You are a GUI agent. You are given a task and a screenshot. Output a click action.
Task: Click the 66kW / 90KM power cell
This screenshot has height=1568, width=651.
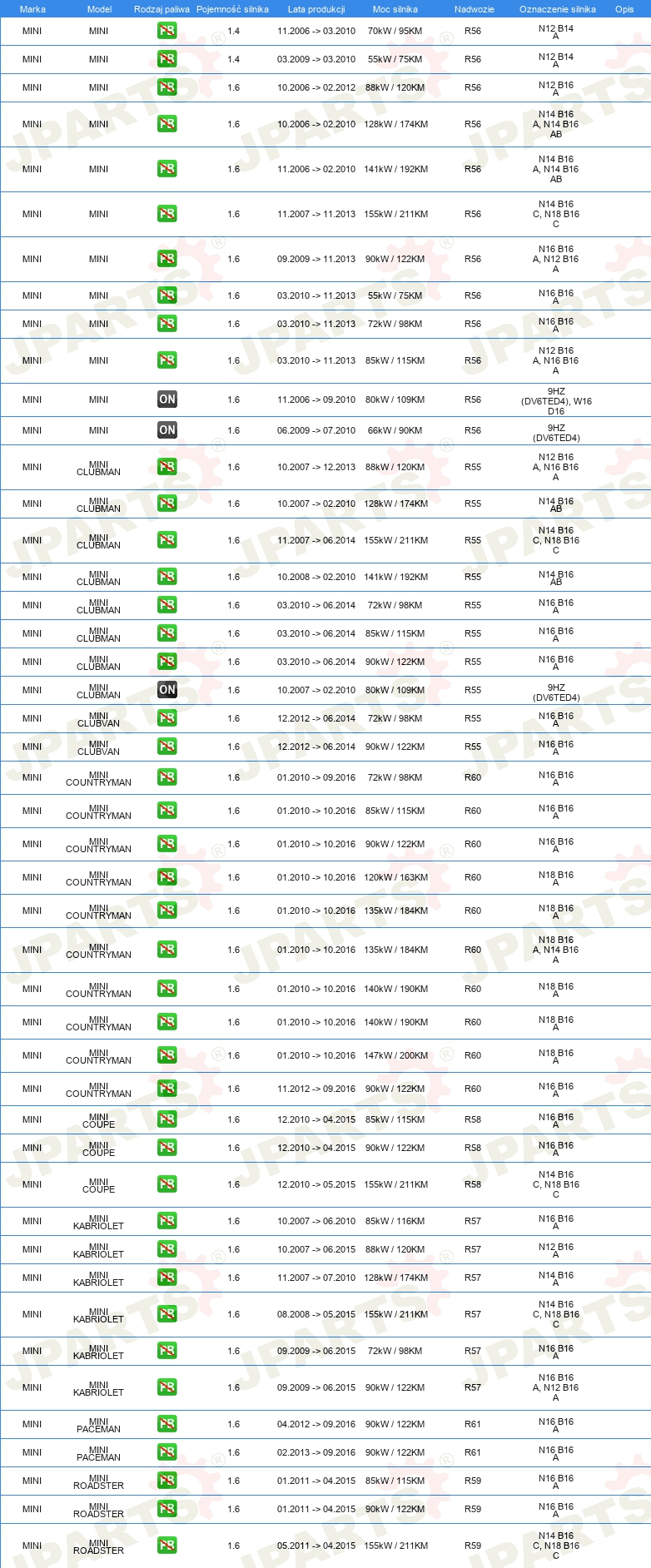coord(395,430)
